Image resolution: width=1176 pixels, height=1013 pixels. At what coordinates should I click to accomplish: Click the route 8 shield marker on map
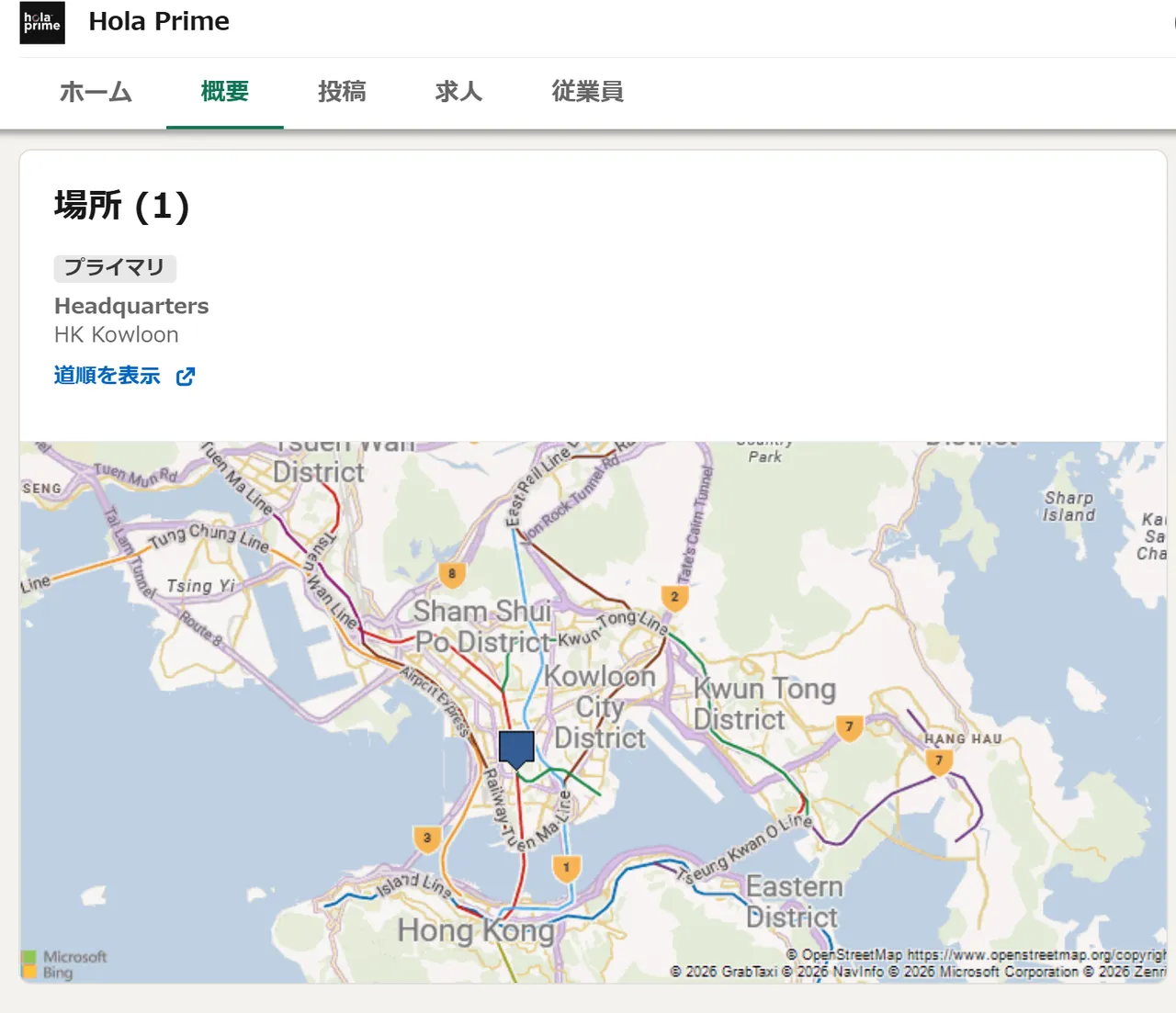(x=452, y=575)
